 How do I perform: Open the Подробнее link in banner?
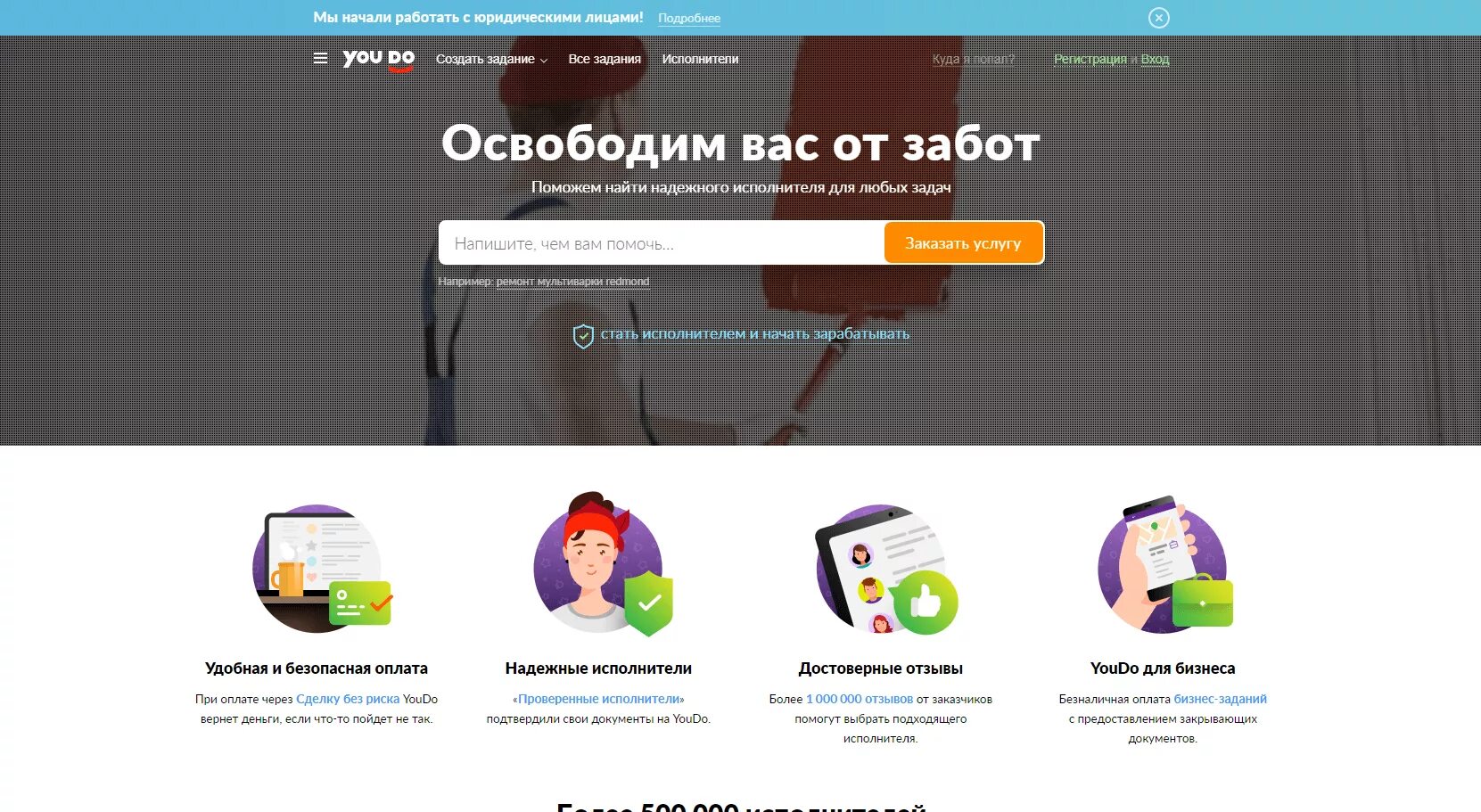point(689,18)
